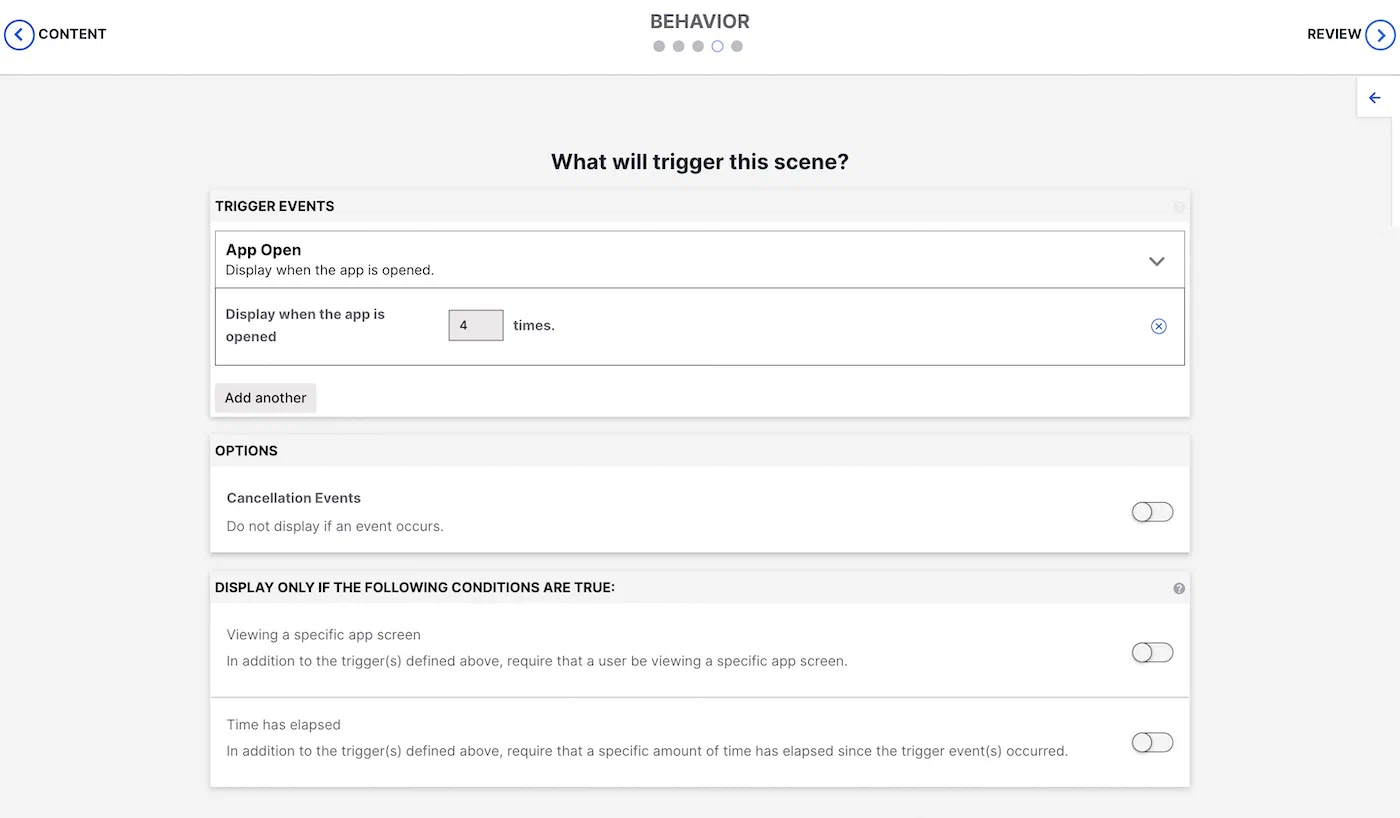Jump to the first step dot
Image resolution: width=1400 pixels, height=818 pixels.
pos(659,46)
